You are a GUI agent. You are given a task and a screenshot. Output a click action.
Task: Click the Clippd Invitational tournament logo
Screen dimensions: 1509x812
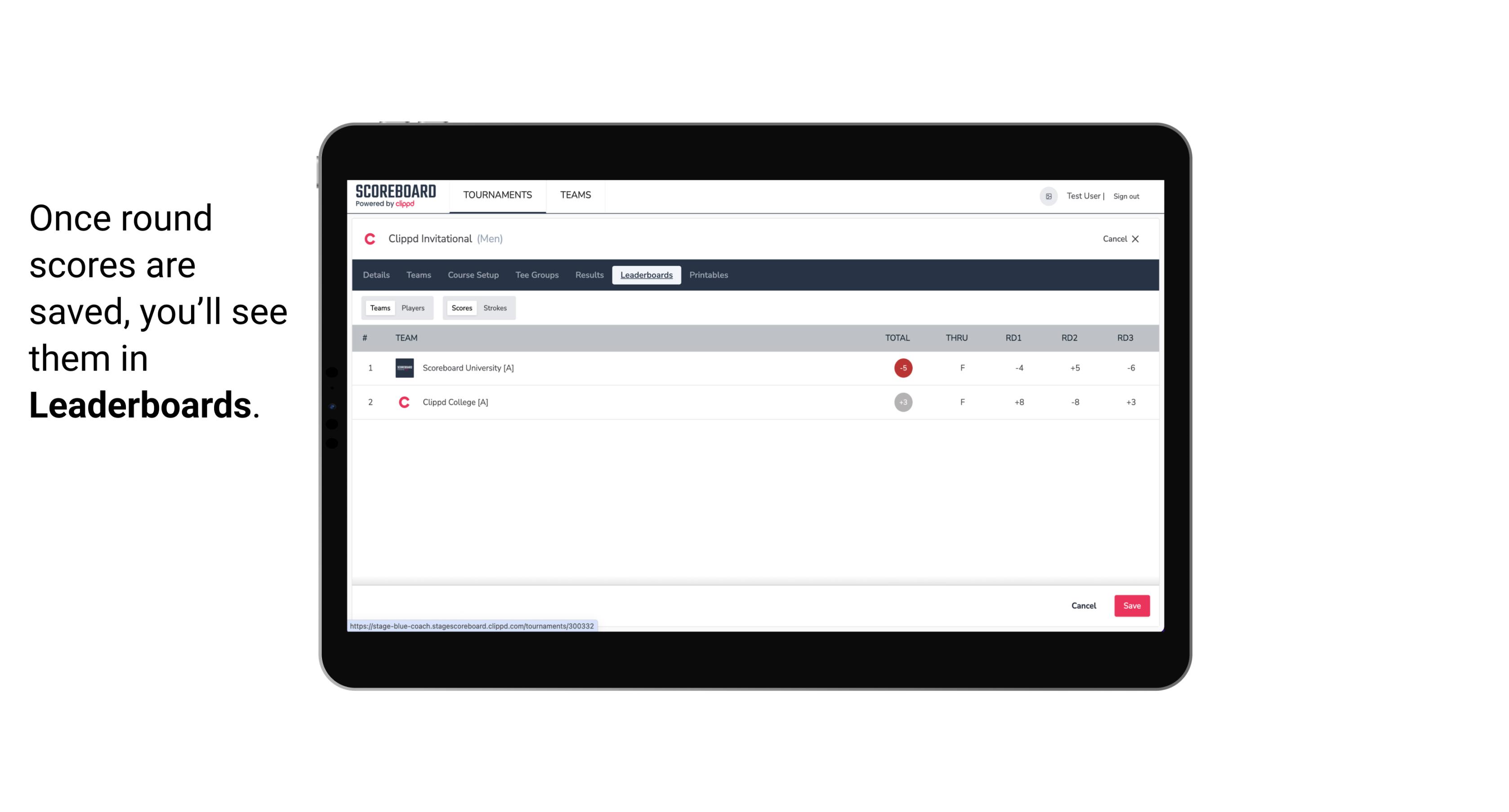pos(372,239)
